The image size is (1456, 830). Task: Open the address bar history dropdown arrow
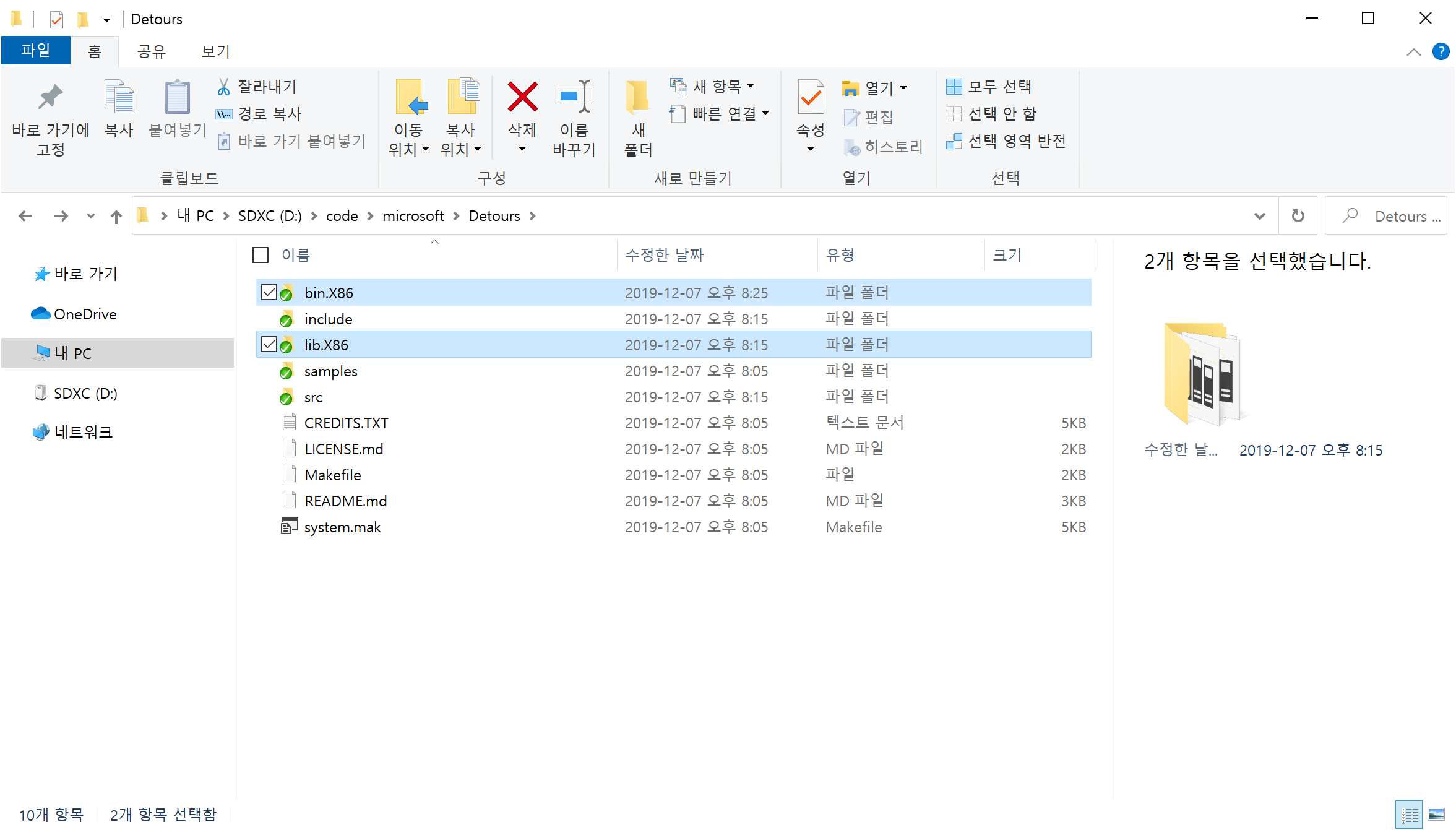pyautogui.click(x=1259, y=216)
